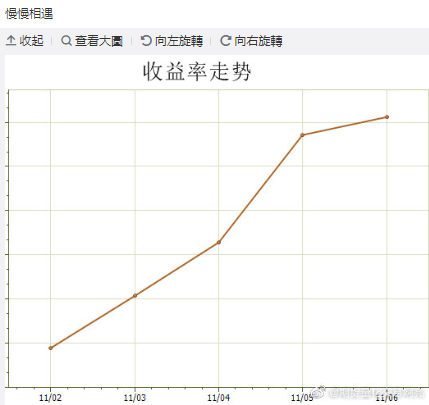
Task: Select the 11/05 data point on chart
Action: [302, 135]
